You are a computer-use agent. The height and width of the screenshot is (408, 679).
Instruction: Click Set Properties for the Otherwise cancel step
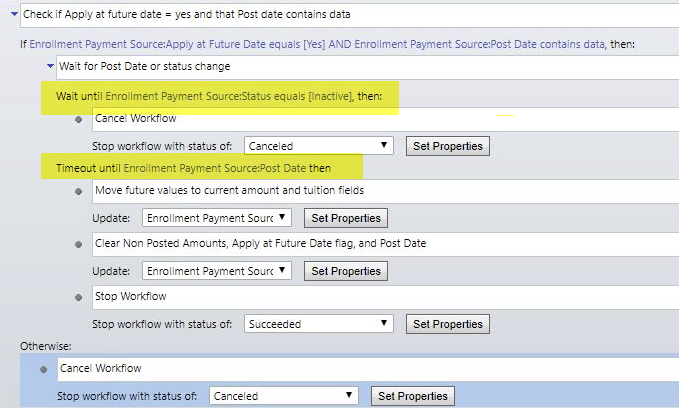(413, 396)
